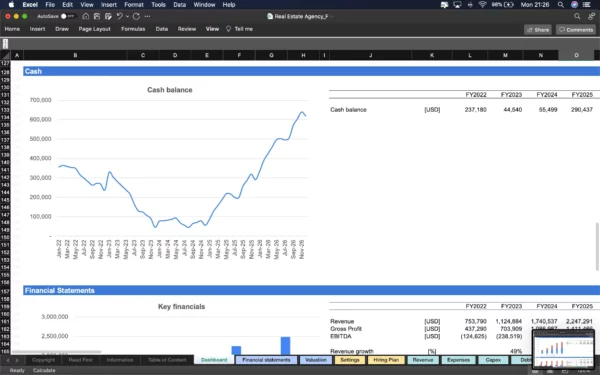Open the document title dropdown chevron
This screenshot has height=375, width=600.
[332, 16]
